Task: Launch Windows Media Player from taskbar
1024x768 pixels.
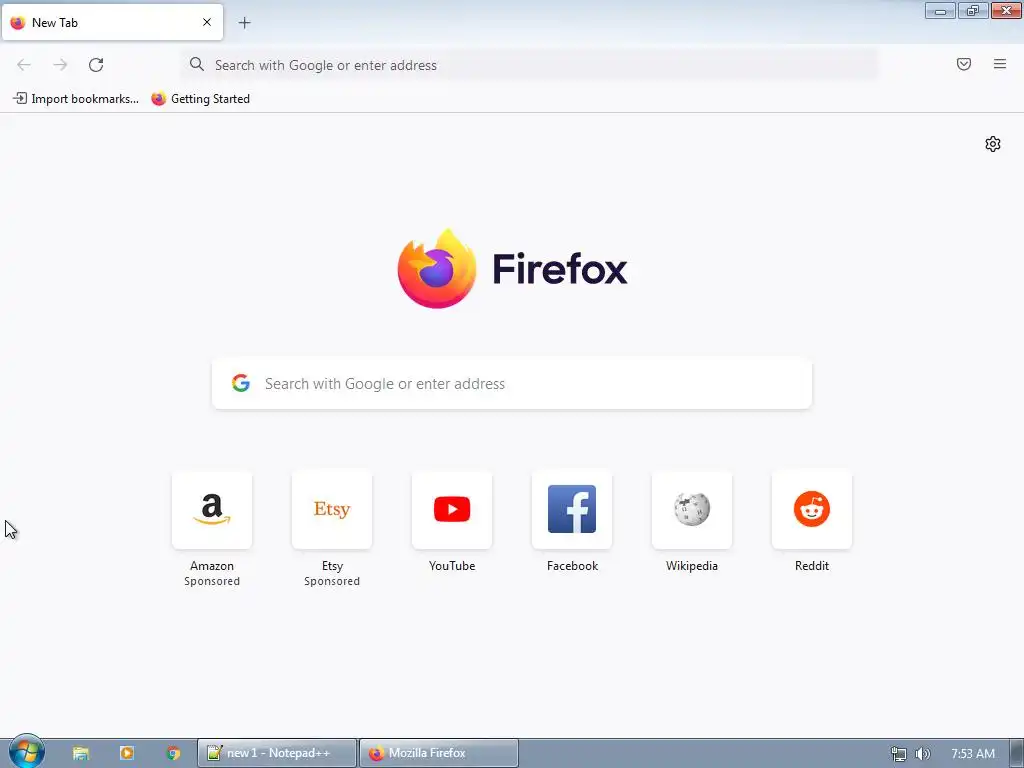Action: click(127, 753)
